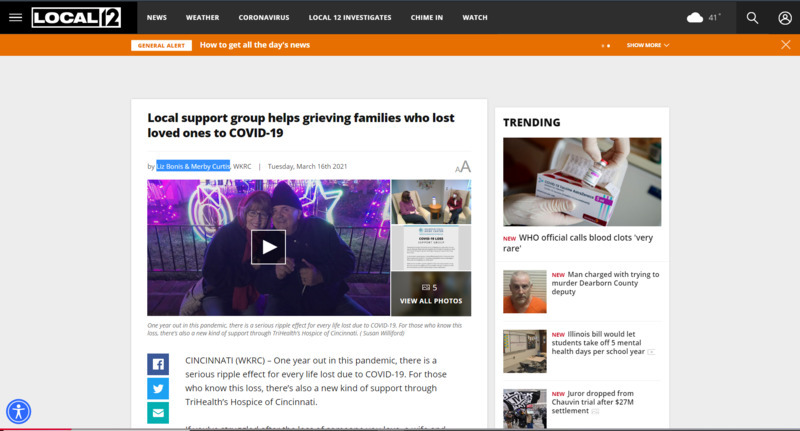Viewport: 800px width, 431px height.
Task: Open WHO blood clots trending story thumbnail
Action: (582, 182)
